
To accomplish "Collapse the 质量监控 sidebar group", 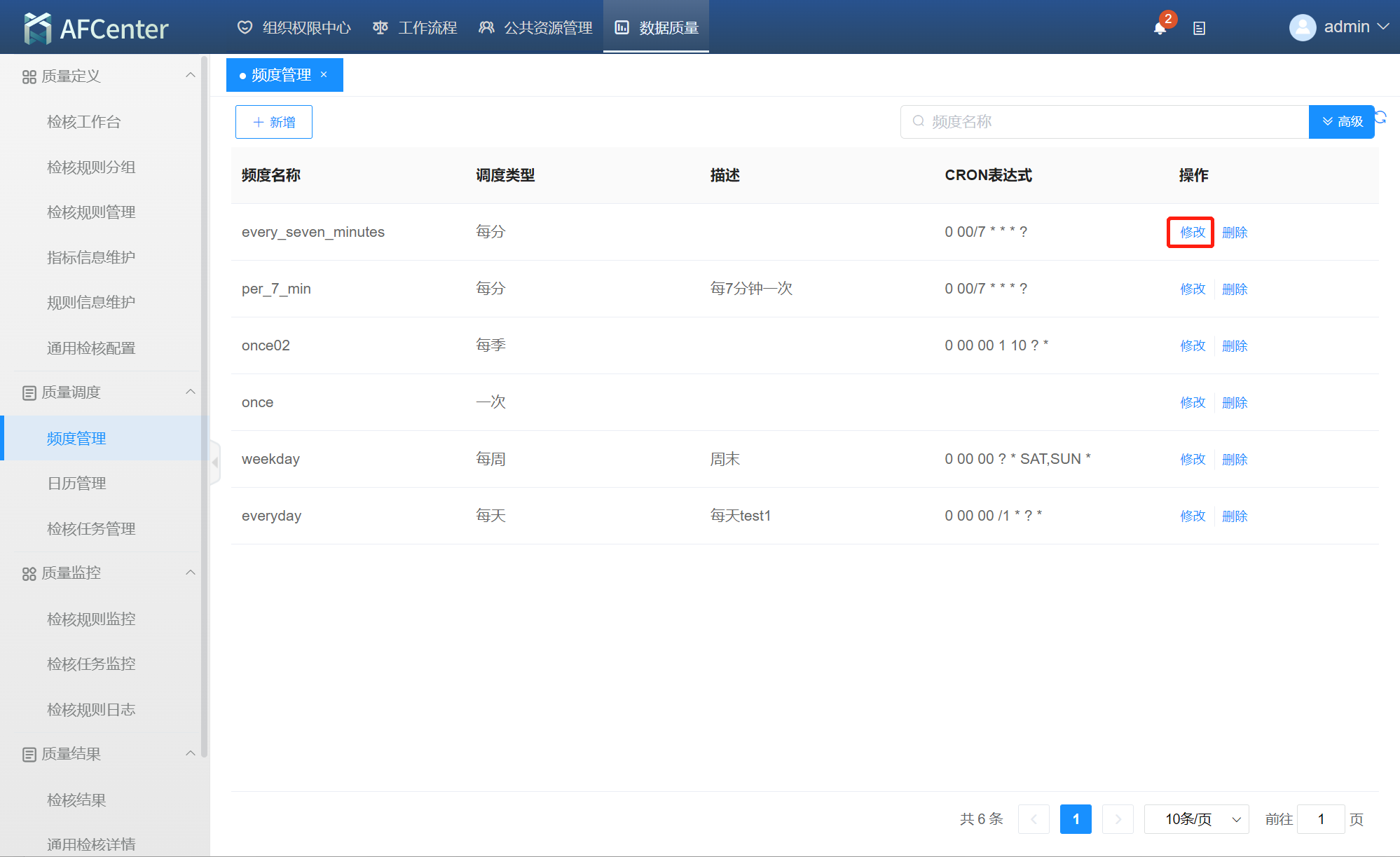I will tap(190, 573).
